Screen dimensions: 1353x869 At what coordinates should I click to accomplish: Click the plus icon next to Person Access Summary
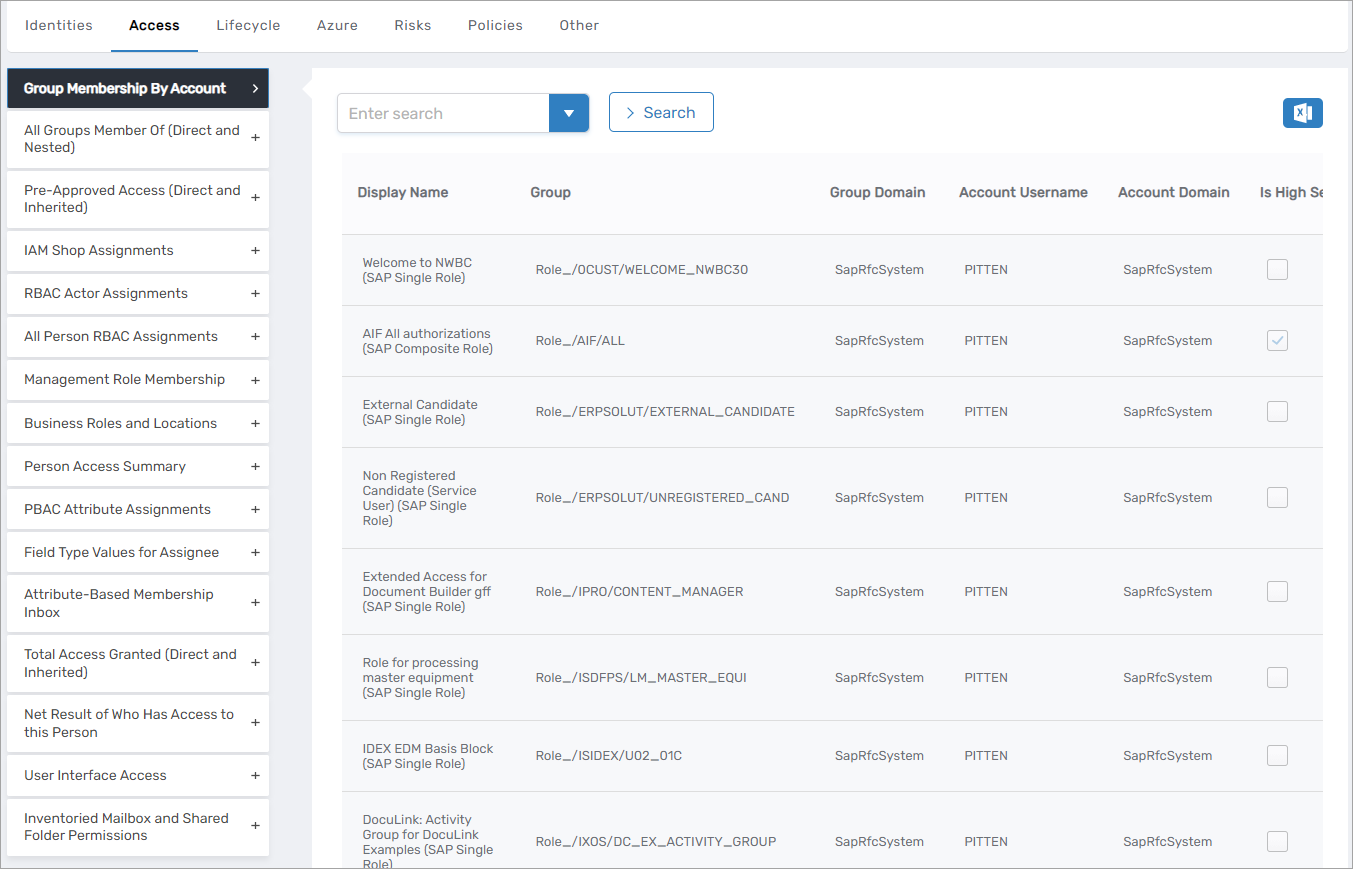tap(255, 467)
